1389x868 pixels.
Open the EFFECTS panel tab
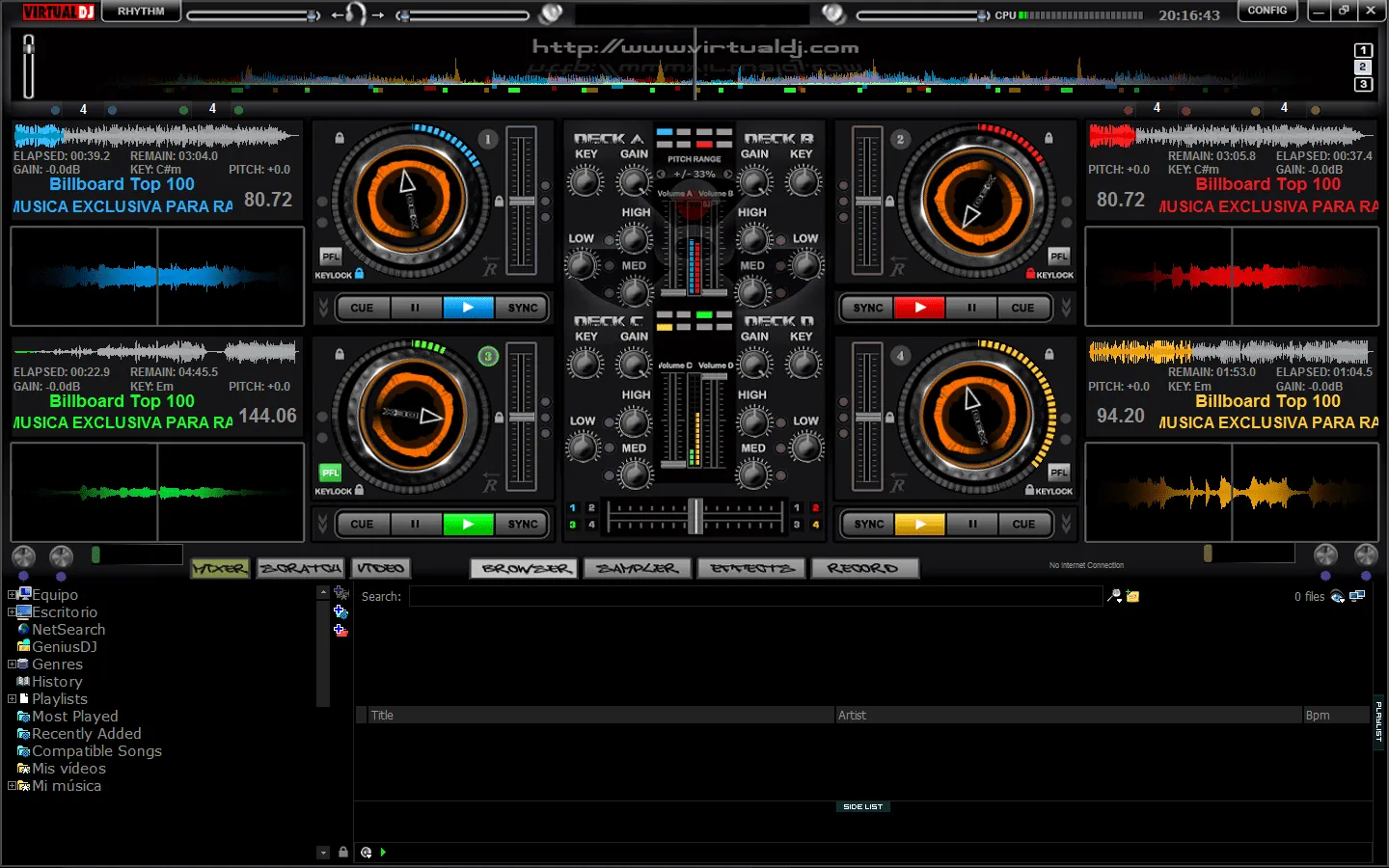tap(750, 568)
